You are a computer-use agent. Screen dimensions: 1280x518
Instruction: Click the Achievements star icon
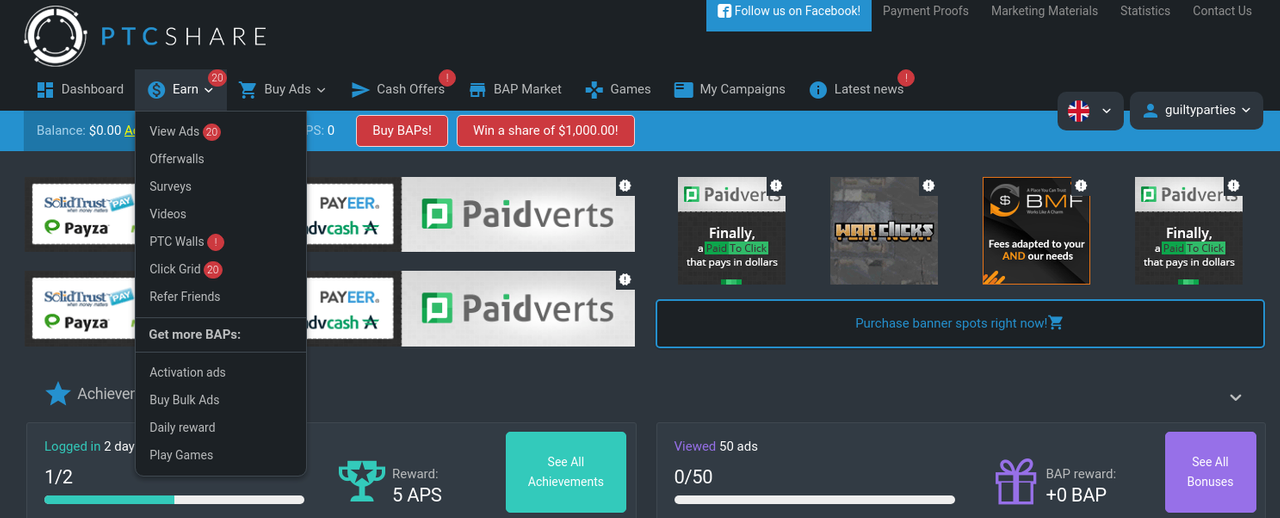(58, 394)
